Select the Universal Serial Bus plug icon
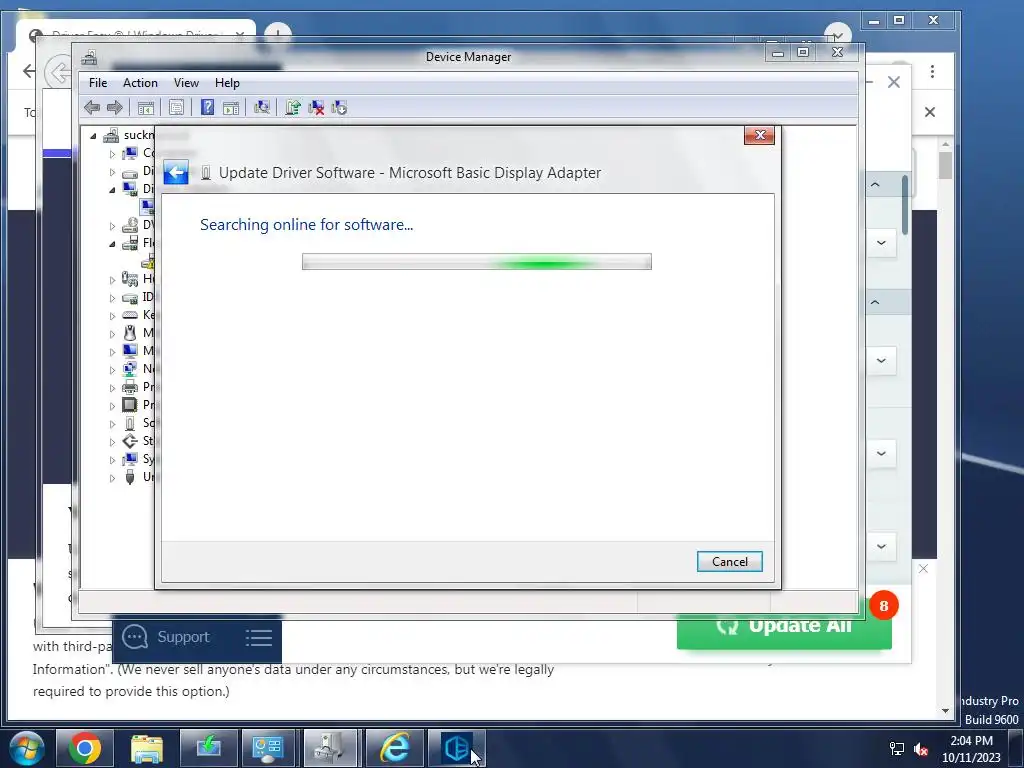The image size is (1024, 768). pos(130,477)
